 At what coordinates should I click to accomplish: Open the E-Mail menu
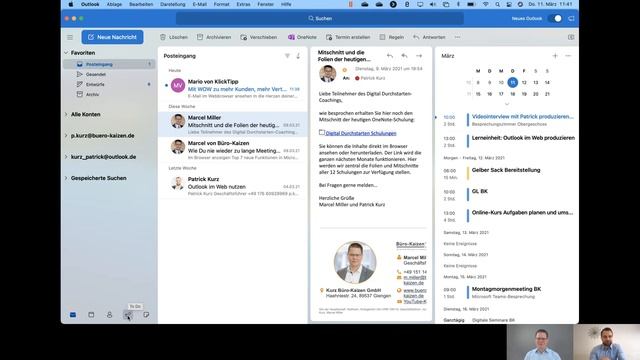(200, 4)
